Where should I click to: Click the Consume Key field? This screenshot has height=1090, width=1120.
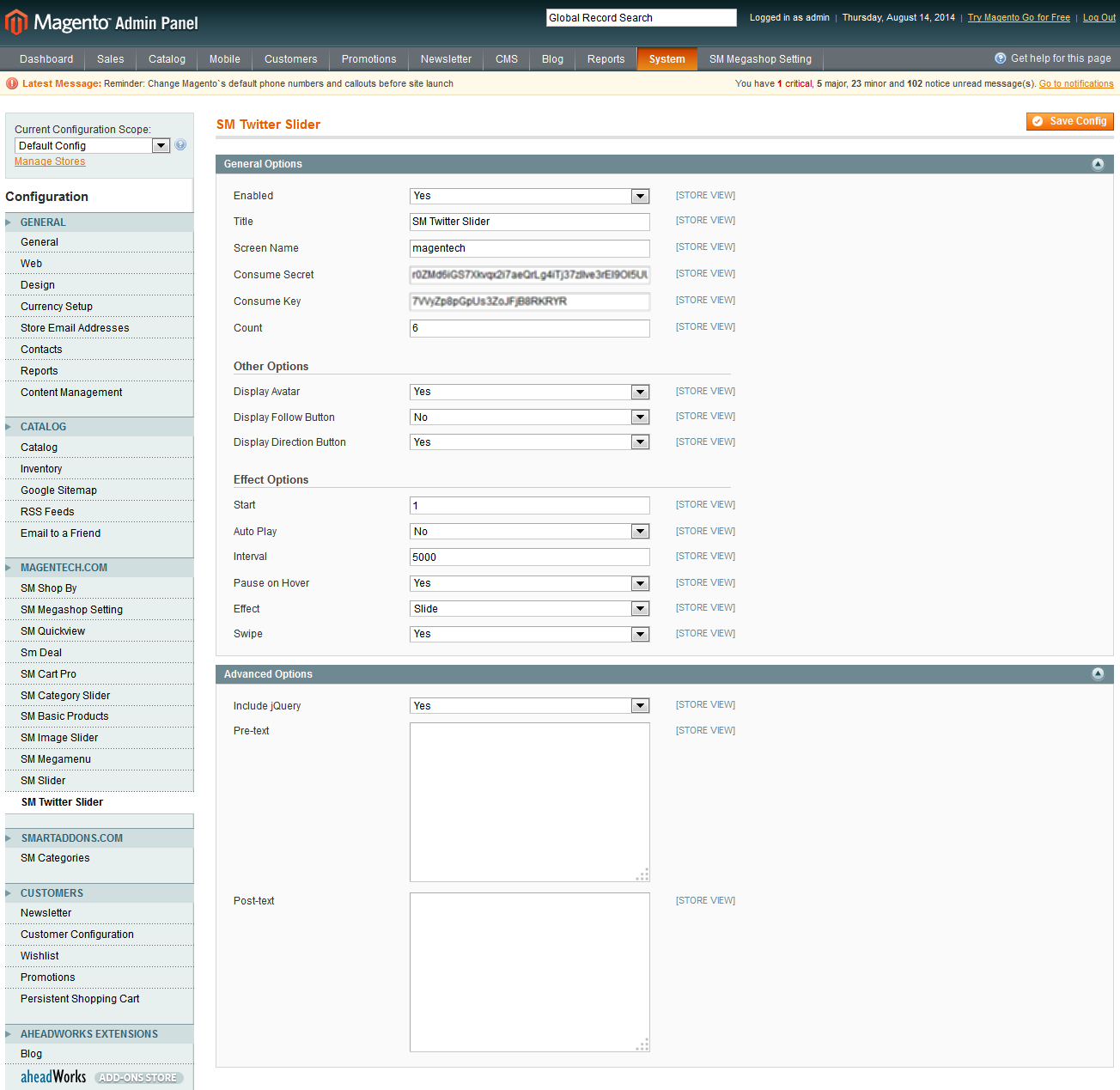tap(530, 301)
